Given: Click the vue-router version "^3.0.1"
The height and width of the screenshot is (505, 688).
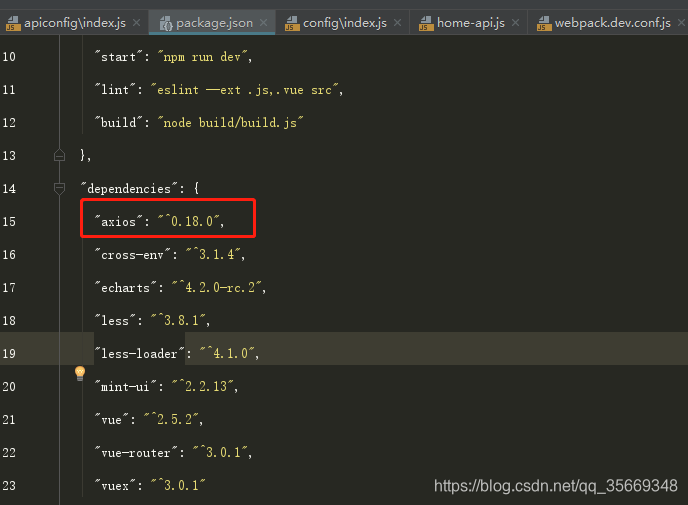Looking at the screenshot, I should point(220,452).
